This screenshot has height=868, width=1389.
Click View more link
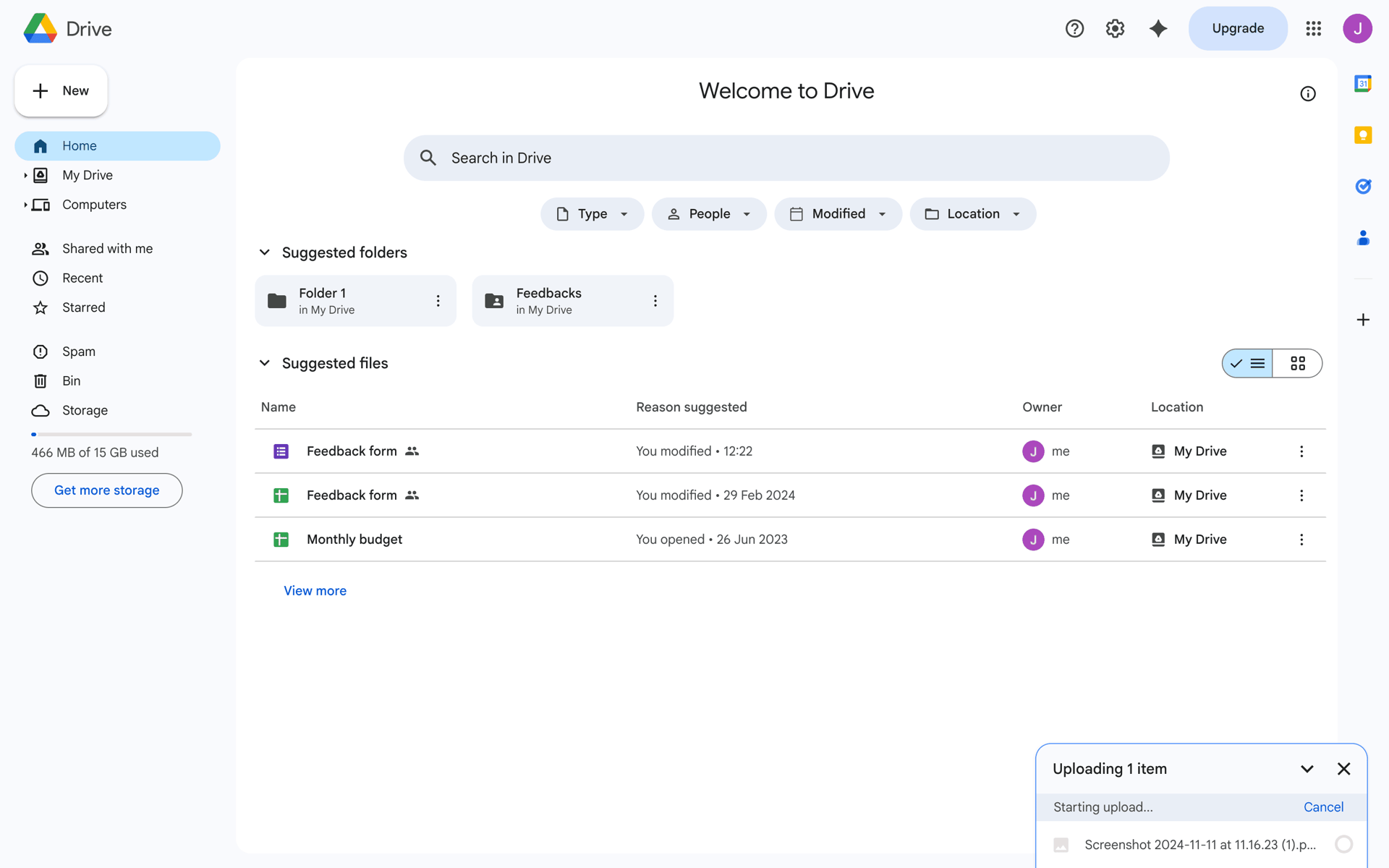[315, 591]
